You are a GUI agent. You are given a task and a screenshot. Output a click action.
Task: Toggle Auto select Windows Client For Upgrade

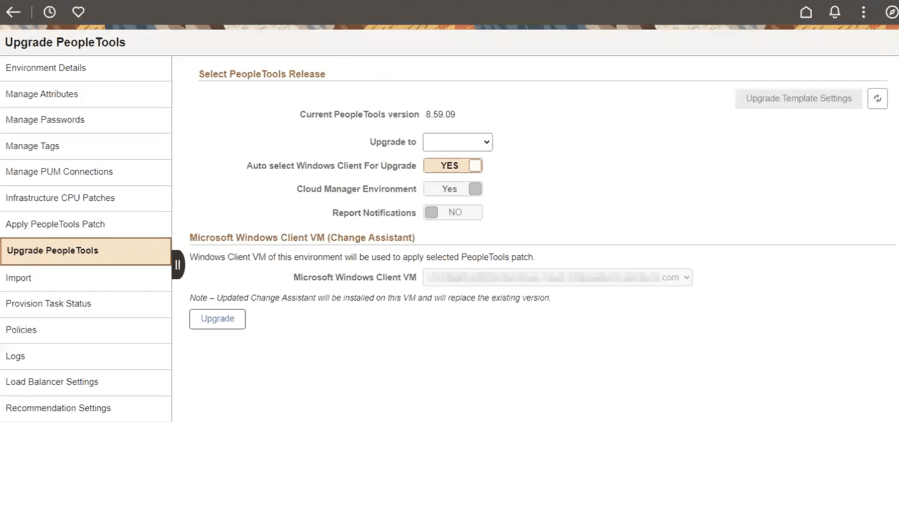[x=452, y=165]
